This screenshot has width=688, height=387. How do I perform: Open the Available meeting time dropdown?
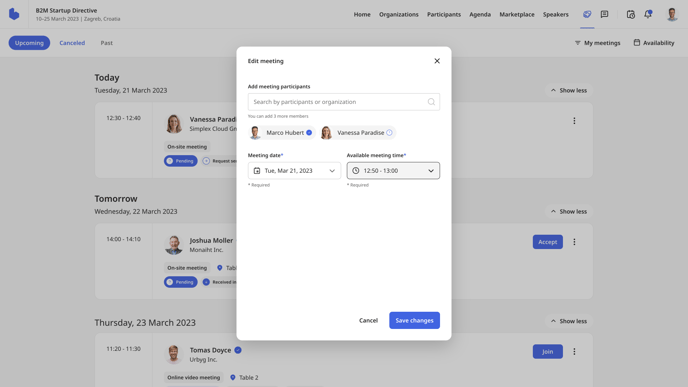pyautogui.click(x=393, y=171)
